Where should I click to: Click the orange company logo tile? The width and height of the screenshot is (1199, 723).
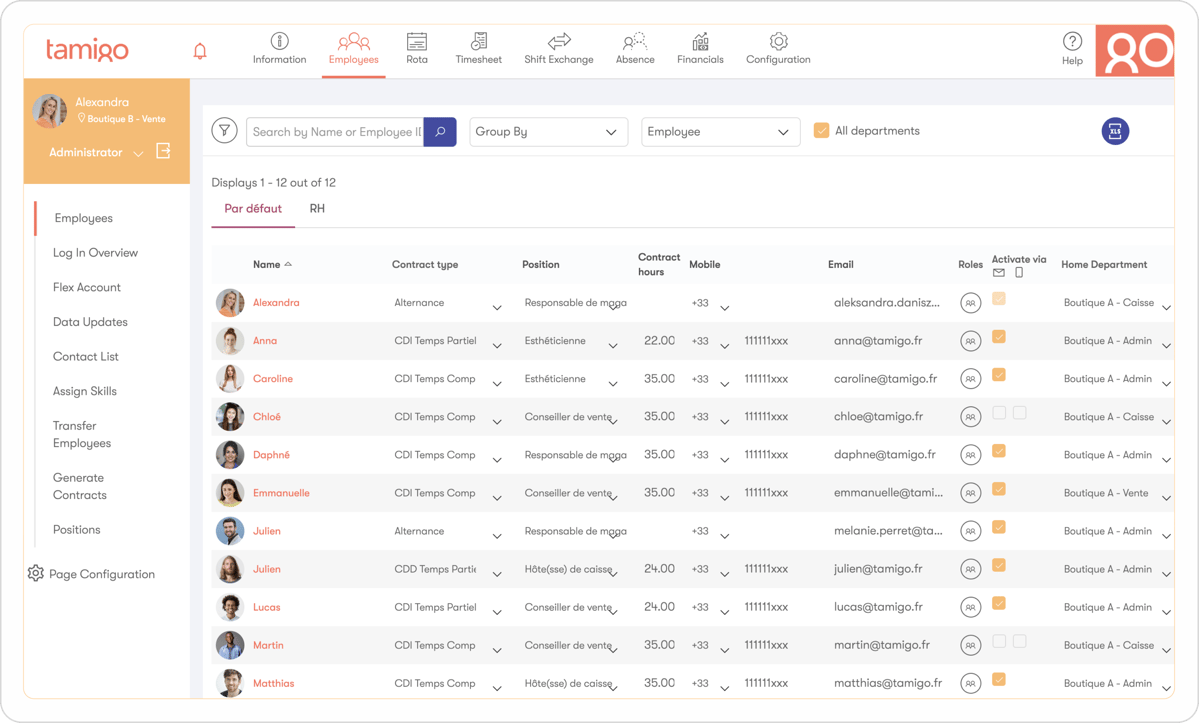pyautogui.click(x=1135, y=50)
